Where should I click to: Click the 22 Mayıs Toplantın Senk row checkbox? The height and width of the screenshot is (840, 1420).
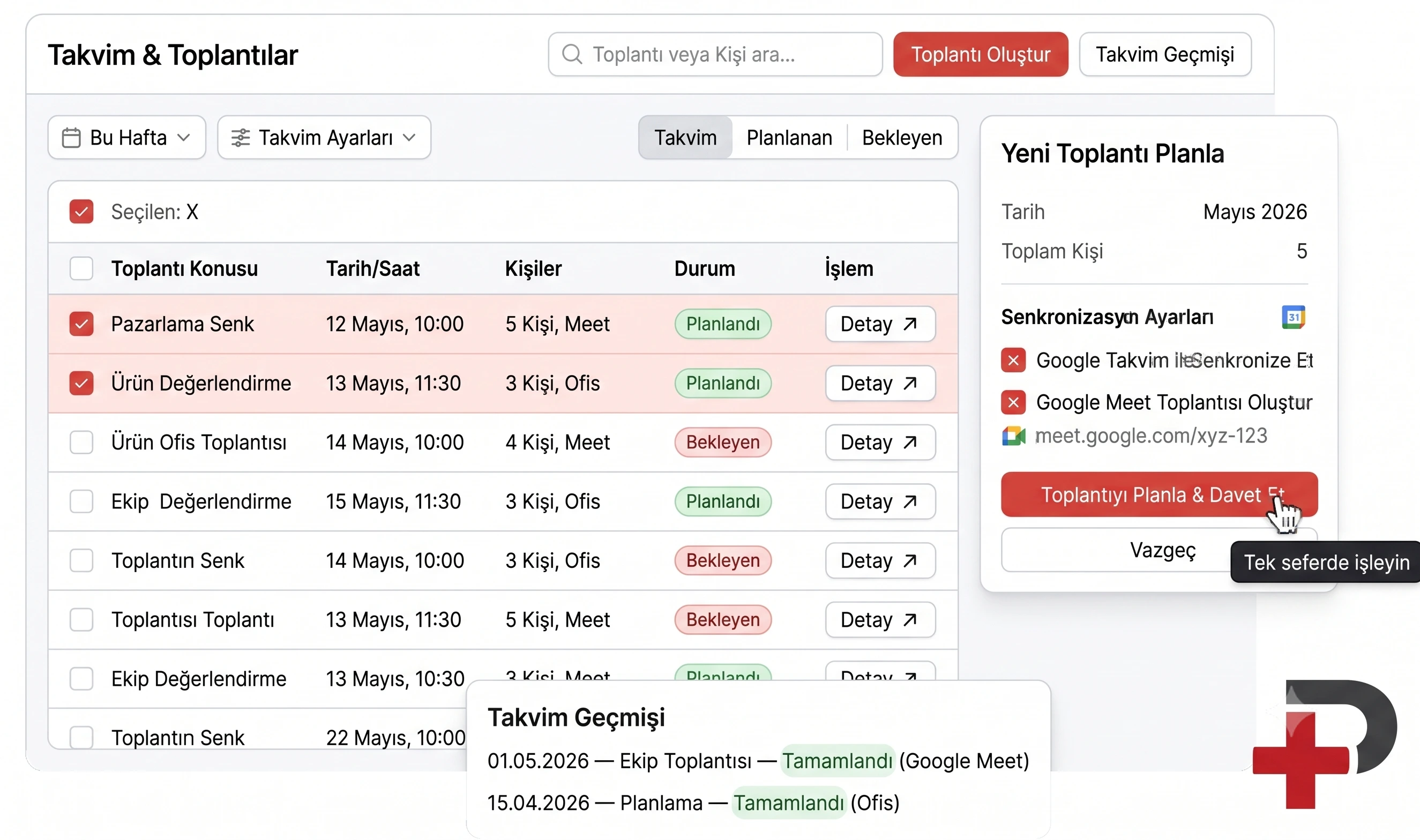coord(81,738)
